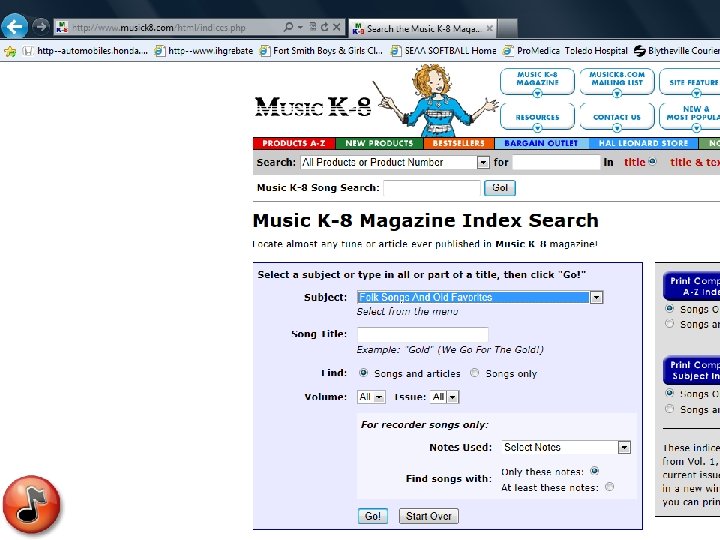720x540 pixels.
Task: Select the Songs only radio button
Action: pyautogui.click(x=474, y=373)
